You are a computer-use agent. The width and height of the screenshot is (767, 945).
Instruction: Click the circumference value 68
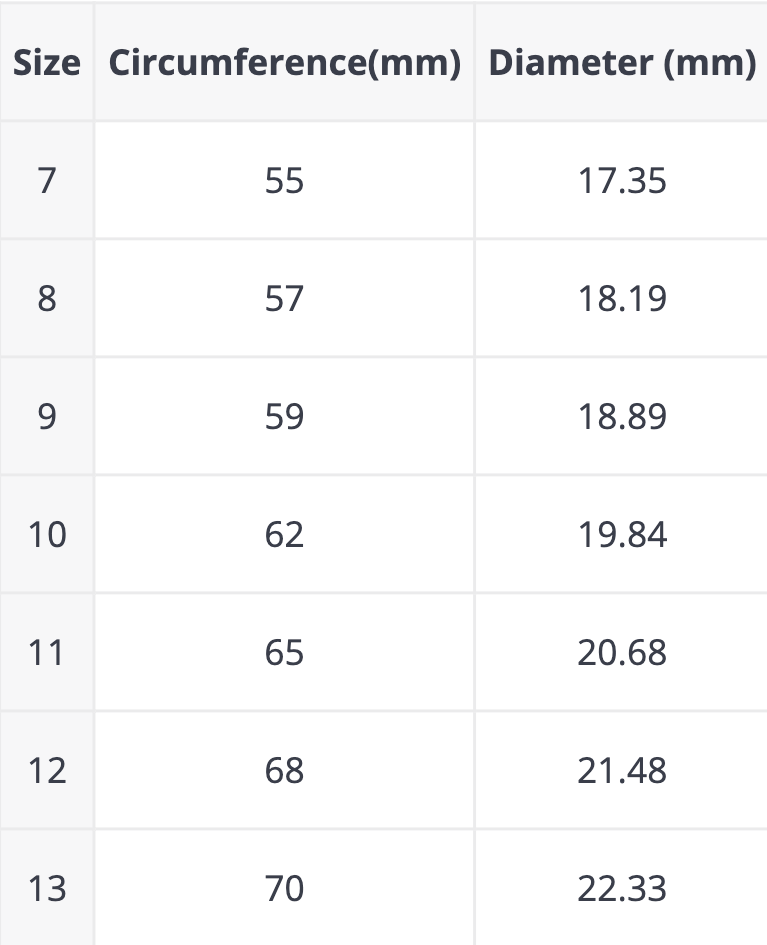point(285,771)
